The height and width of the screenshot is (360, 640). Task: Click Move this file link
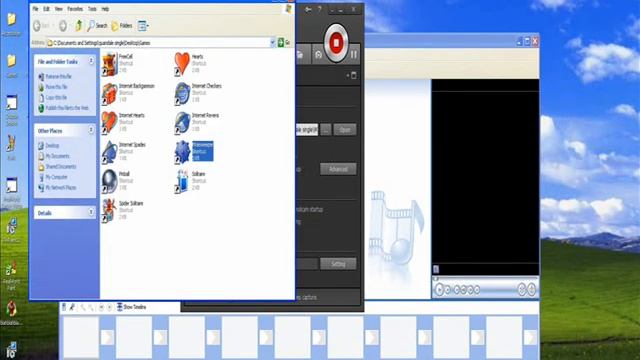coord(53,87)
